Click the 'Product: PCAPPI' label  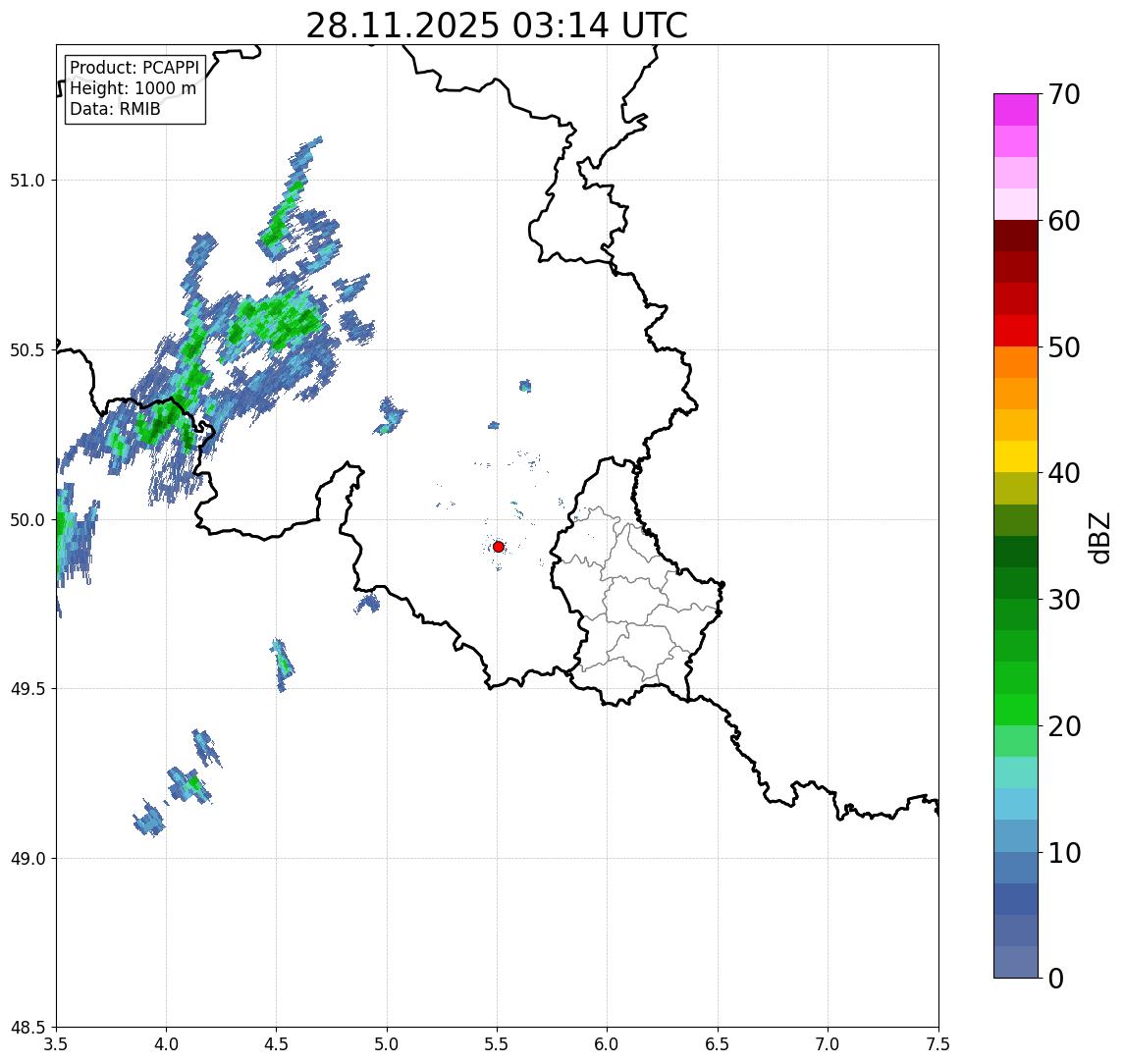tap(134, 68)
